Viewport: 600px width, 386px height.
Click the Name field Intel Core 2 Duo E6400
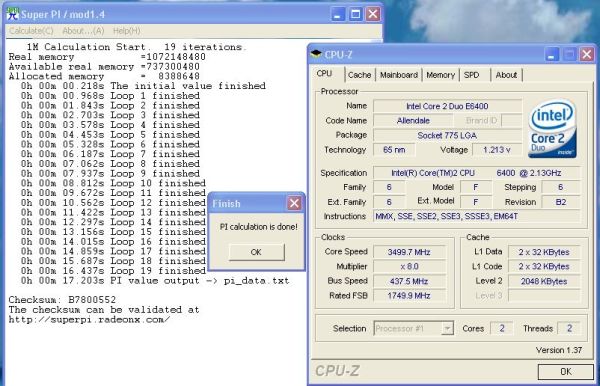coord(447,106)
